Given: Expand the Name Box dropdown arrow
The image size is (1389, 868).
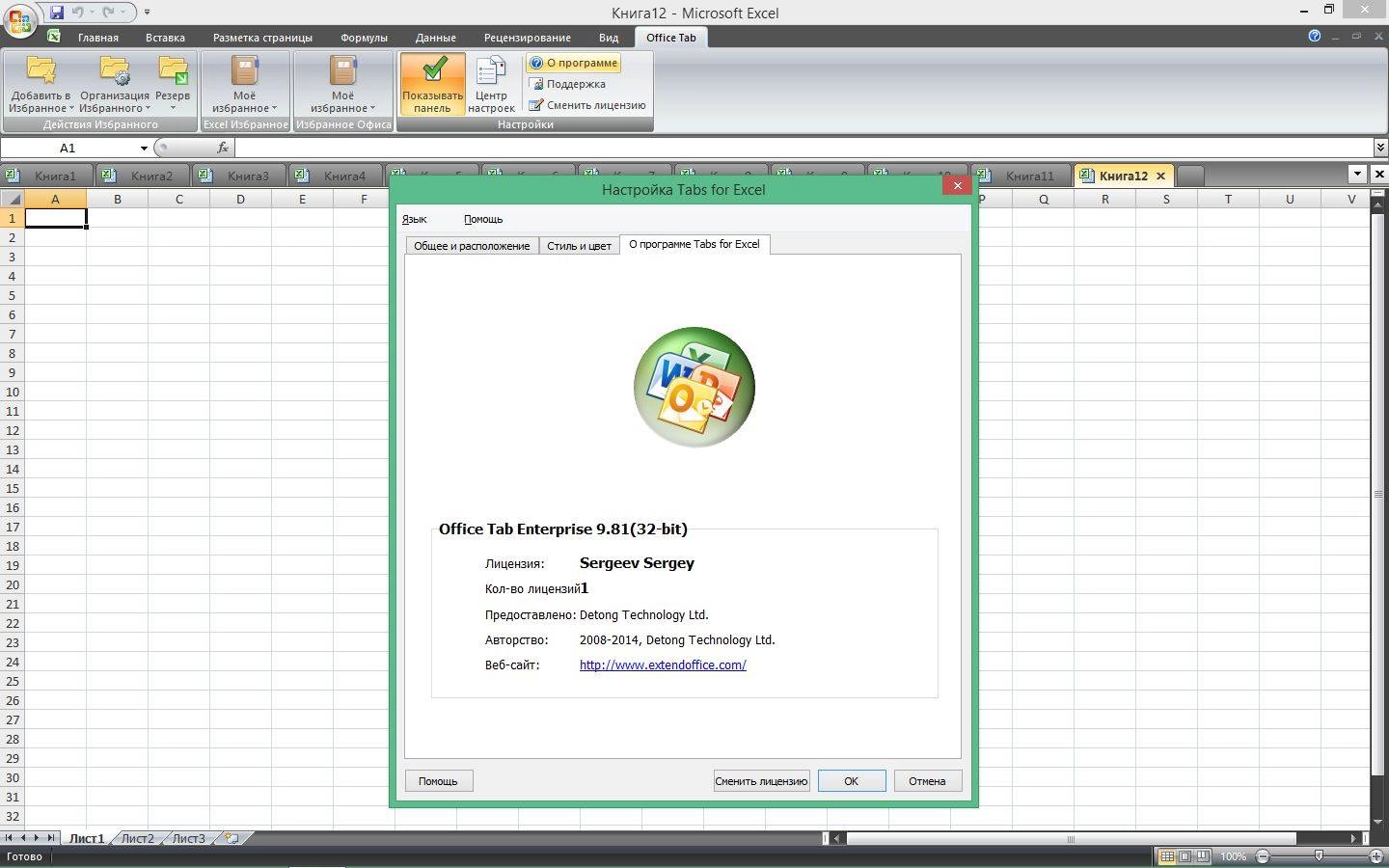Looking at the screenshot, I should click(144, 148).
